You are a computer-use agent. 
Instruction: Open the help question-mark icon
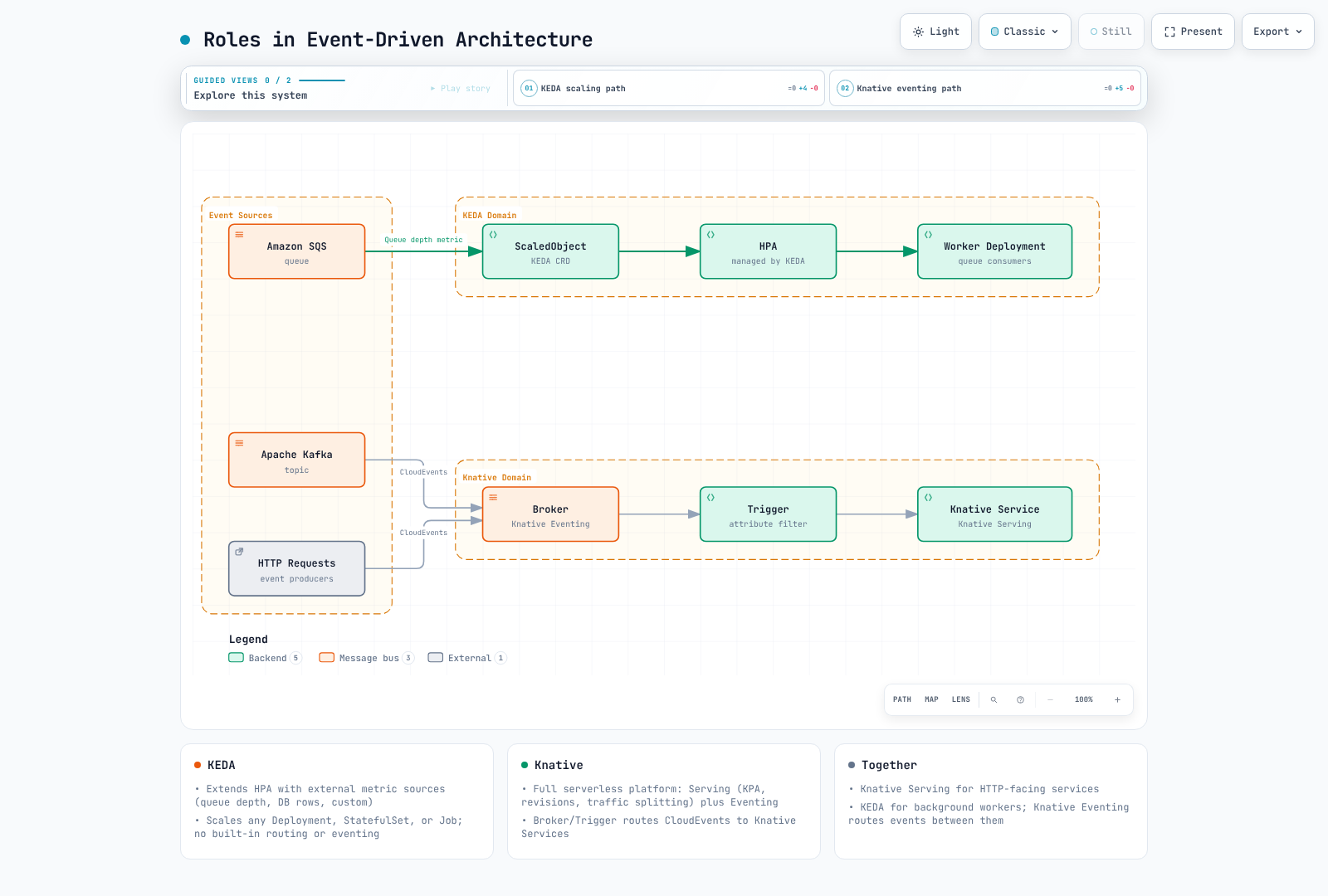pos(1020,699)
